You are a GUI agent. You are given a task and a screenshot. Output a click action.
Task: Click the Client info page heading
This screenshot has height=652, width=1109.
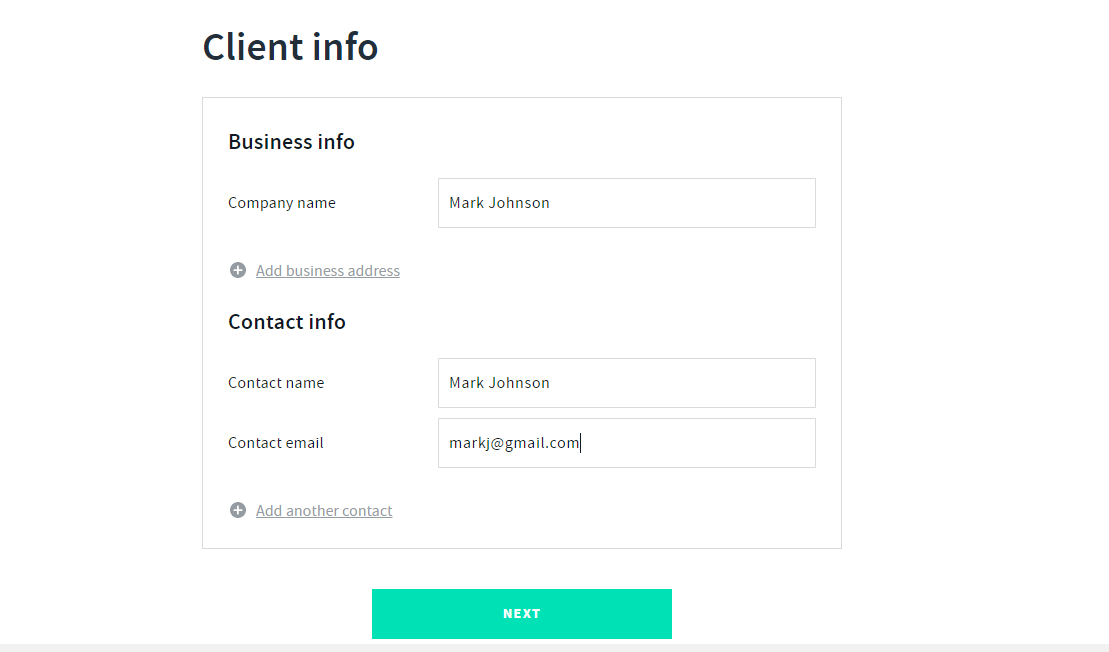point(290,47)
